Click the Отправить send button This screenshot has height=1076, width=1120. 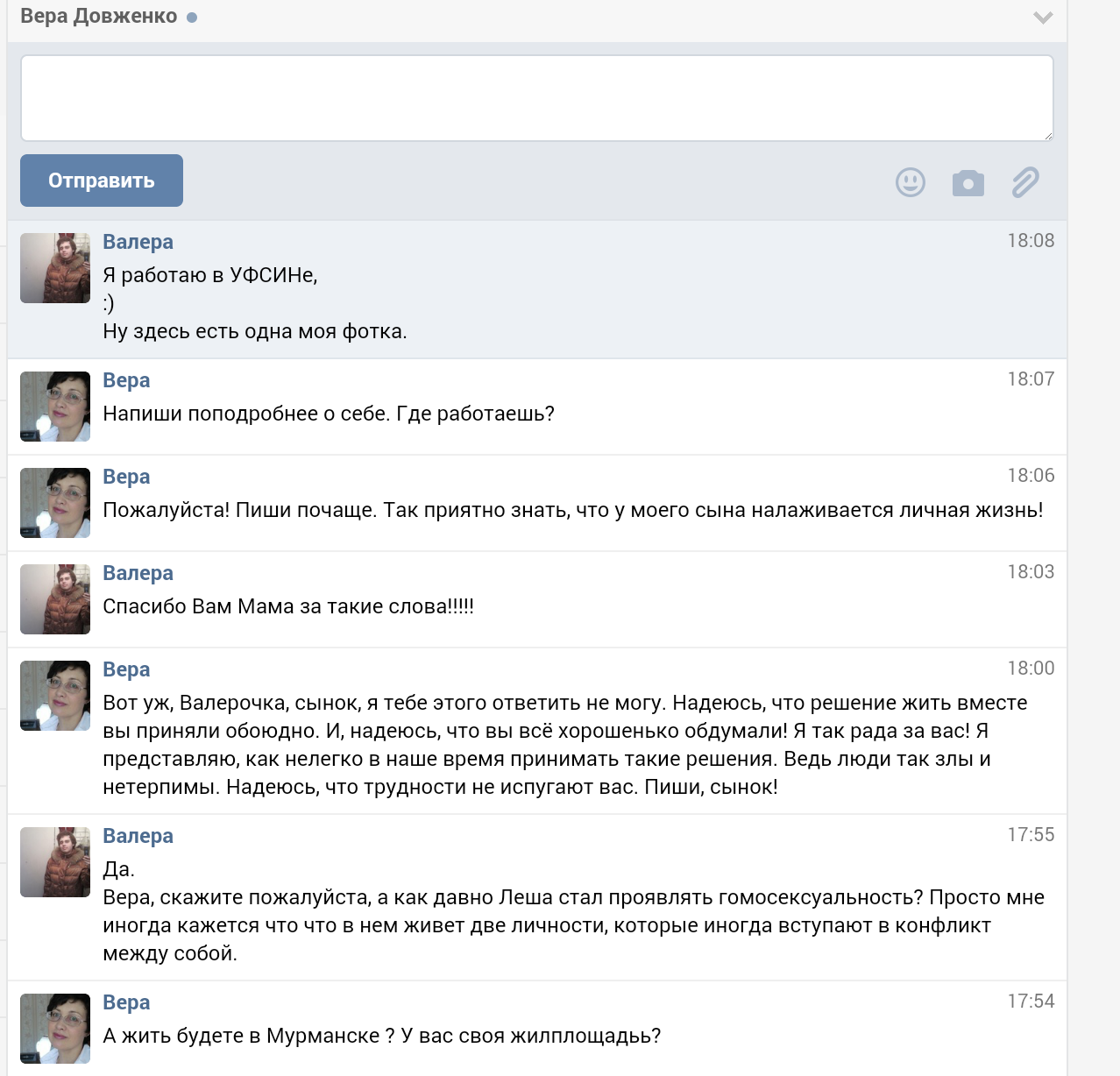pyautogui.click(x=102, y=181)
